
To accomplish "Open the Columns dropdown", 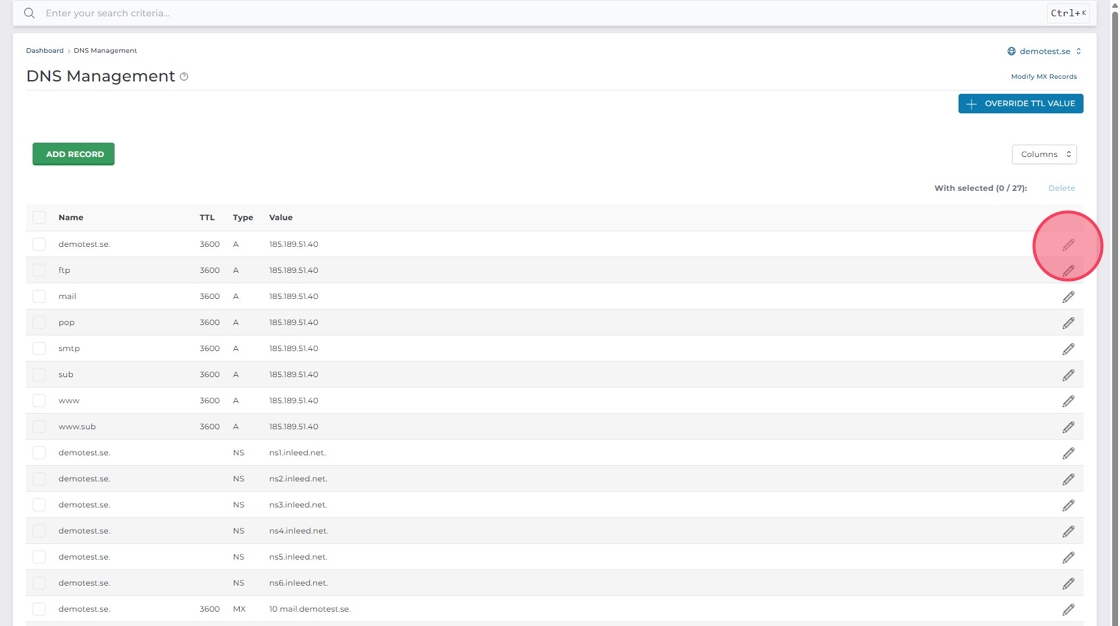I will pyautogui.click(x=1044, y=154).
